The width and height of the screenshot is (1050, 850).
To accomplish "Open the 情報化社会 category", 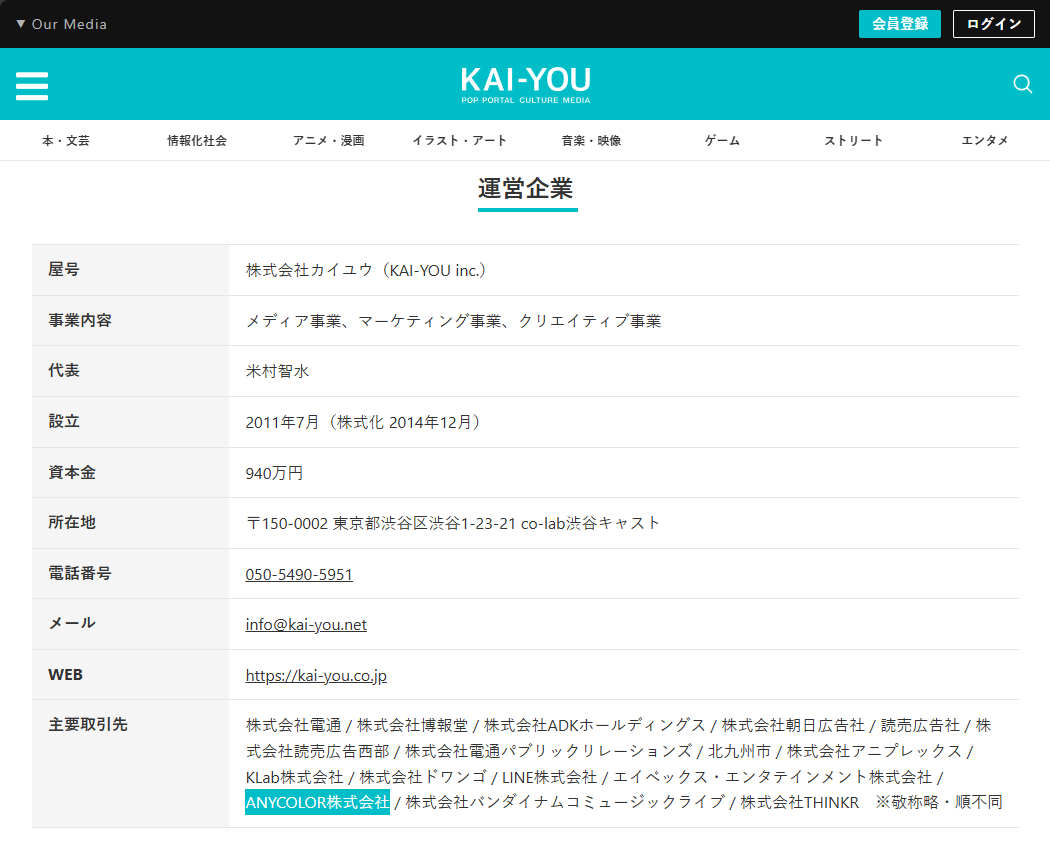I will coord(197,141).
